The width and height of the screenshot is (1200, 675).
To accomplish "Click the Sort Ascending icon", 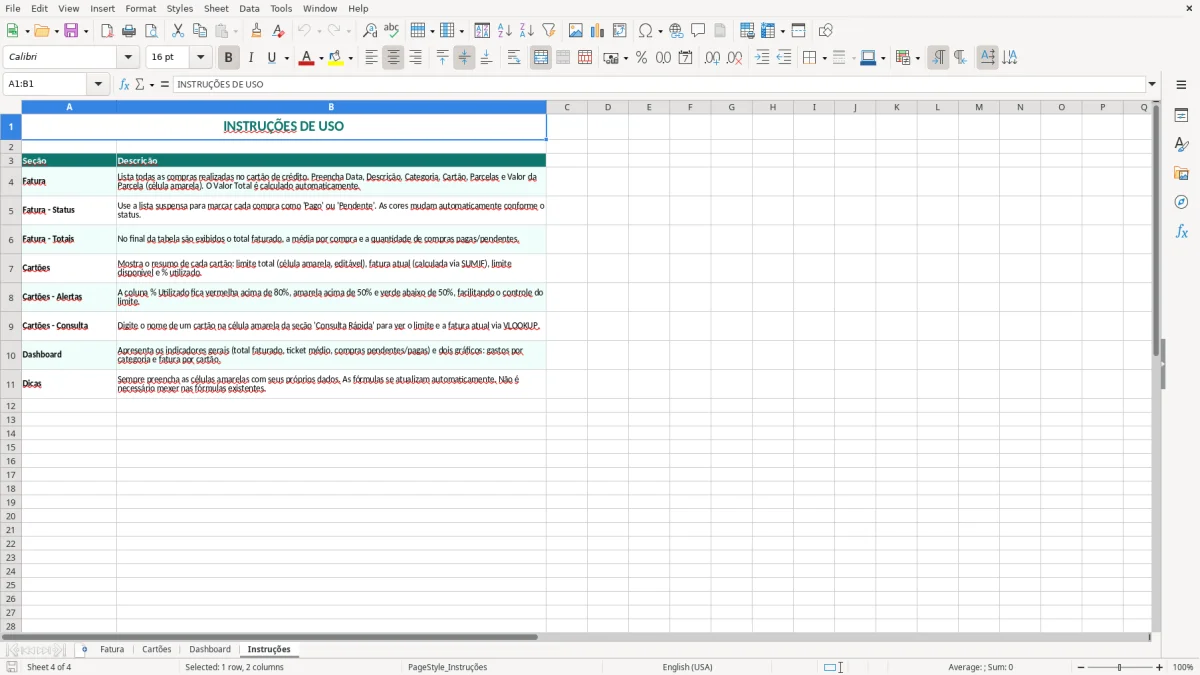I will coord(505,31).
